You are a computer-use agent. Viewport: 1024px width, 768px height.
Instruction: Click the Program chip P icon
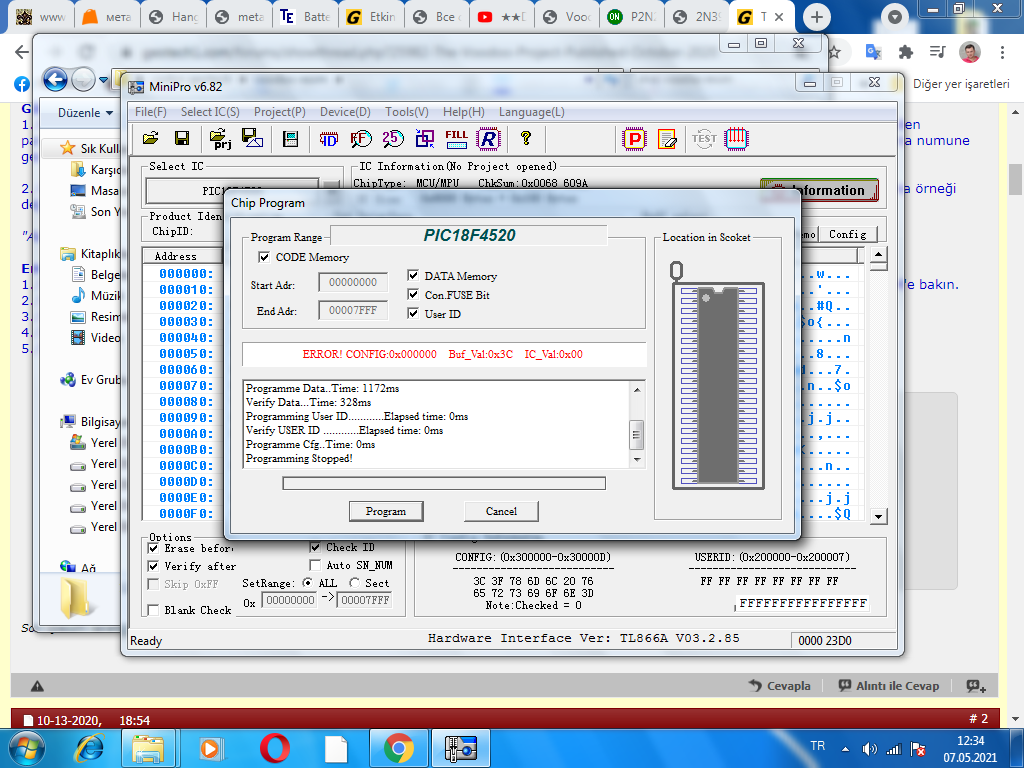click(634, 138)
